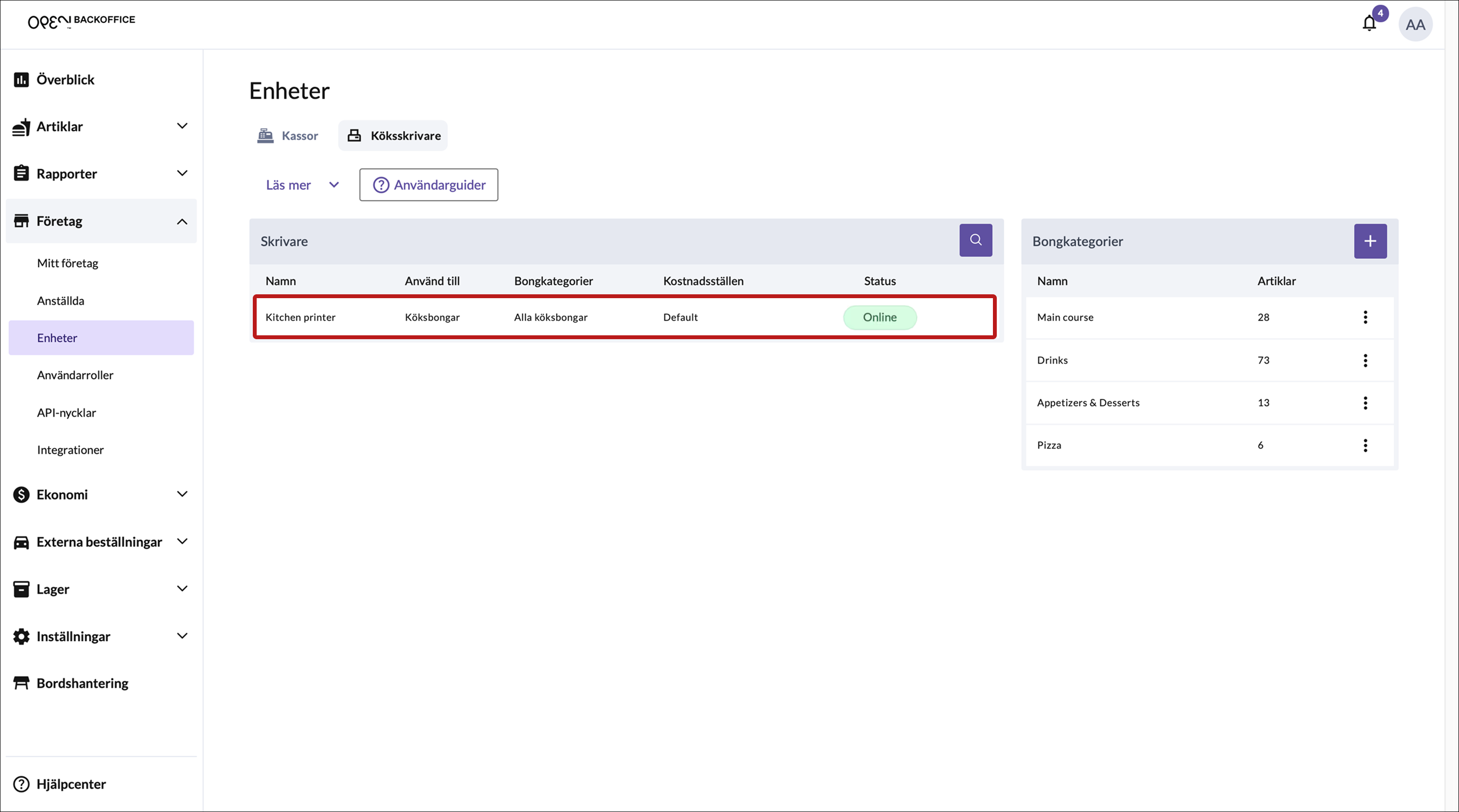
Task: Open Hjälpcenter link
Action: [71, 784]
